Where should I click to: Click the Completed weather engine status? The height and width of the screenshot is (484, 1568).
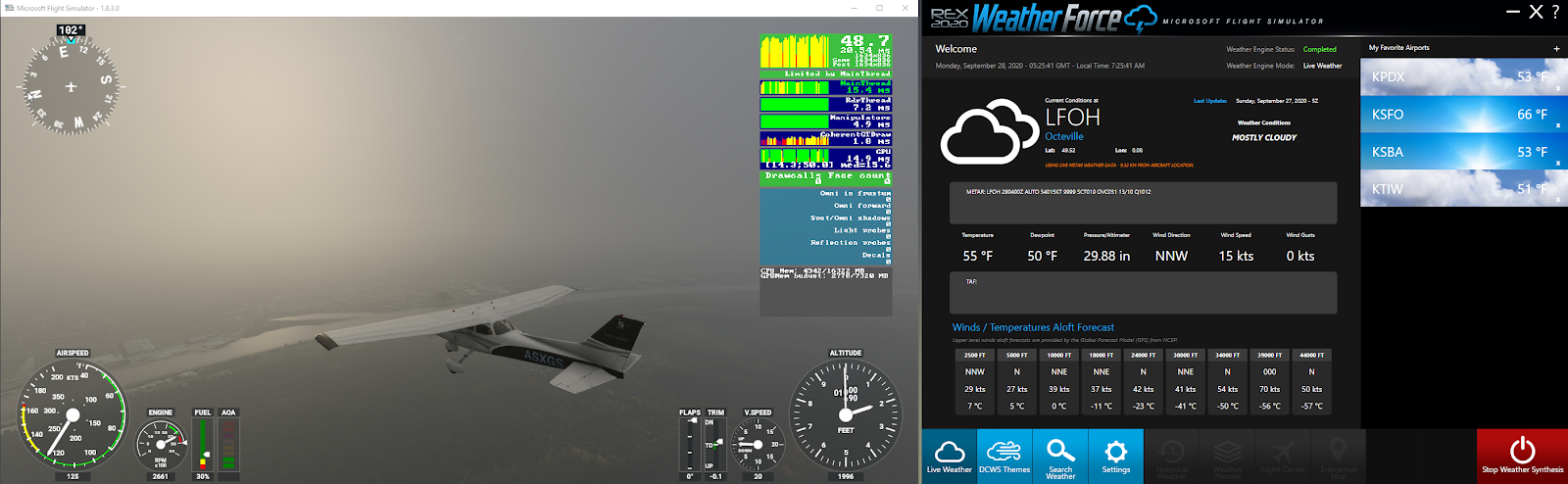(x=1319, y=49)
